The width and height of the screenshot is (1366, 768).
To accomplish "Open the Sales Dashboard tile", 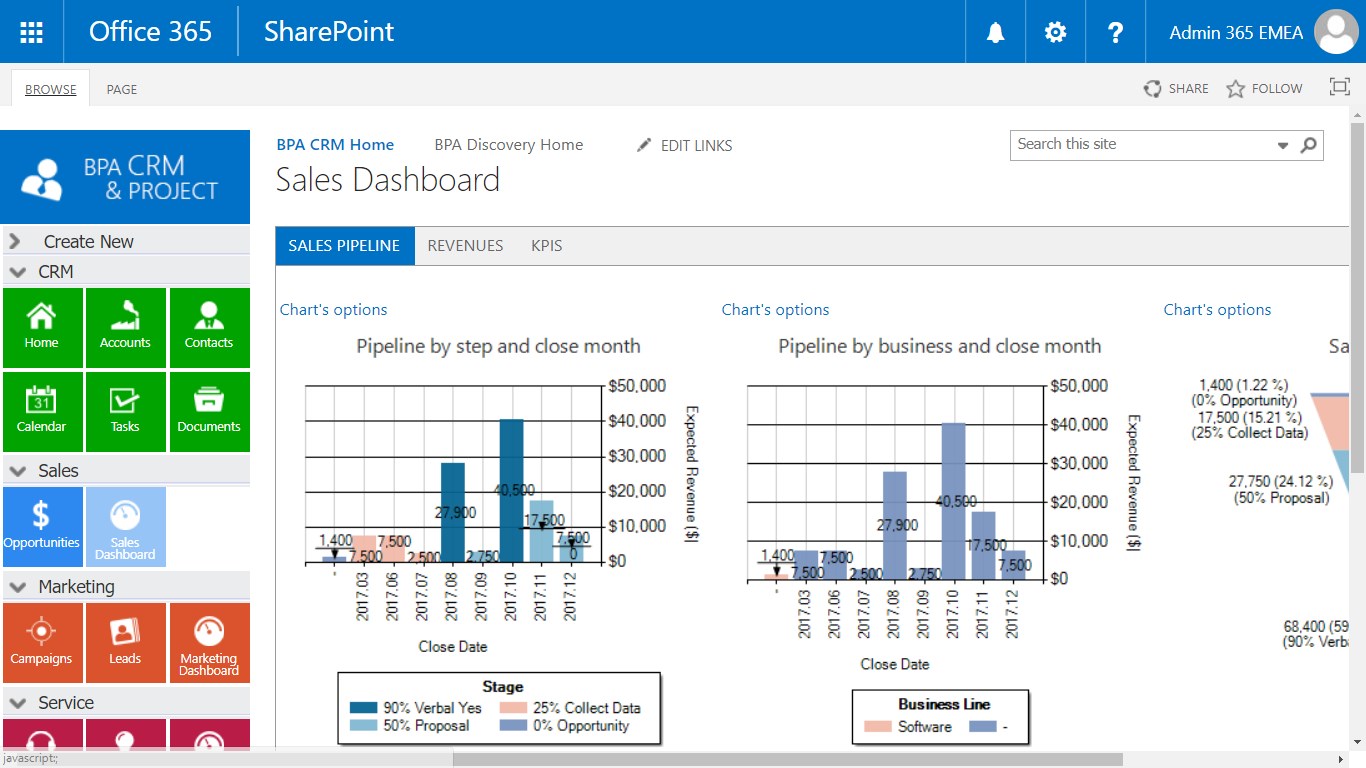I will pos(125,527).
